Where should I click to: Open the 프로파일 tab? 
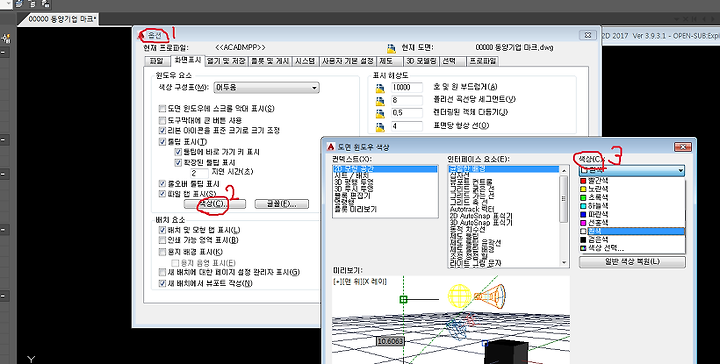(x=482, y=61)
